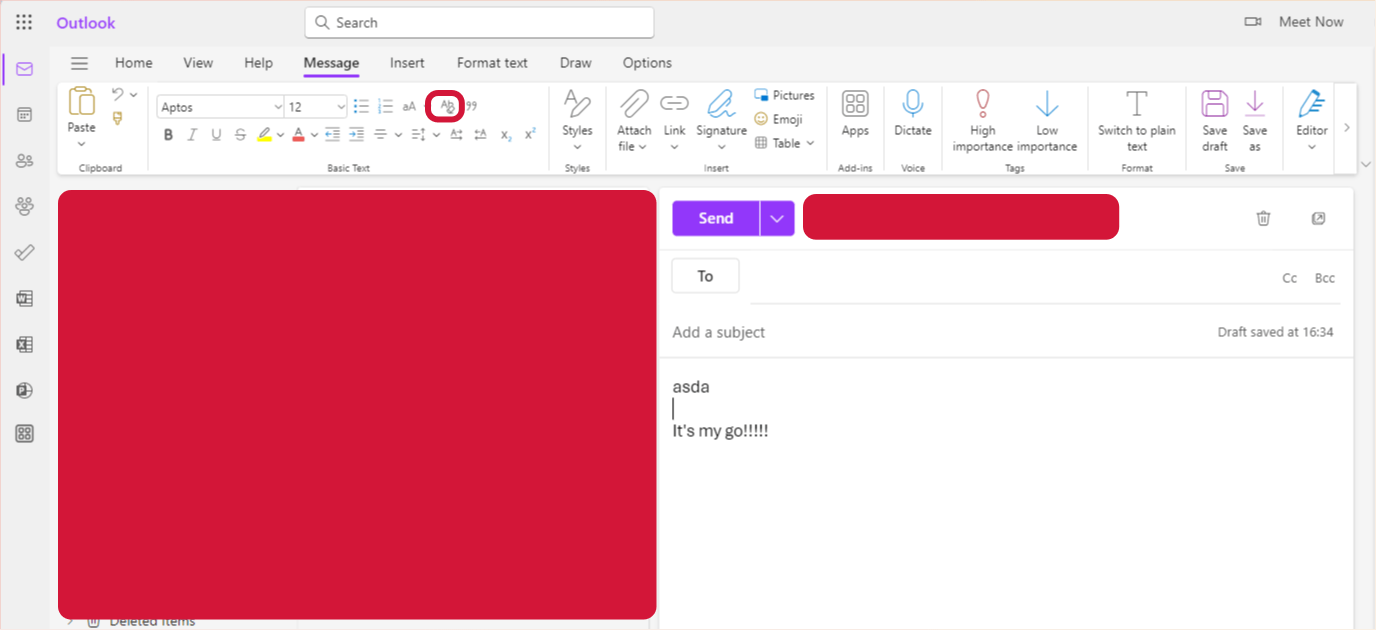Screen dimensions: 1376x630
Task: Click Meet Now in the header
Action: pyautogui.click(x=1294, y=22)
